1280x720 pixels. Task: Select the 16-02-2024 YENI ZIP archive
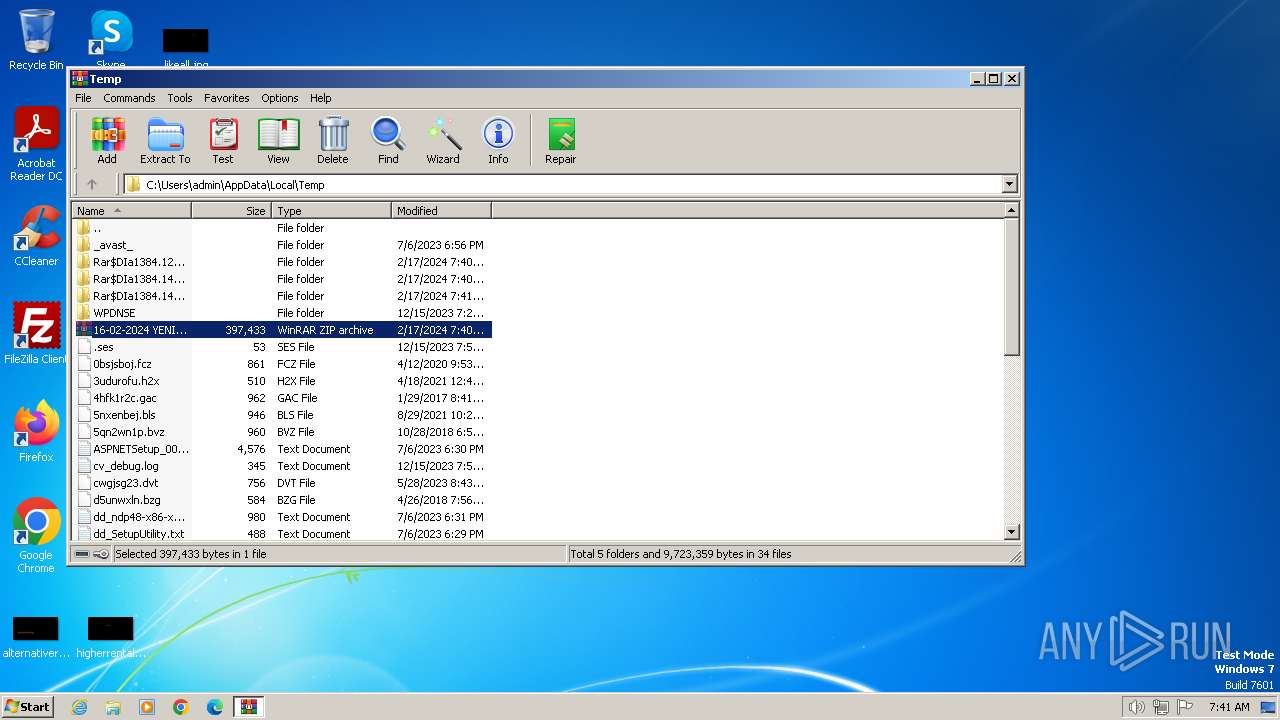pyautogui.click(x=282, y=330)
